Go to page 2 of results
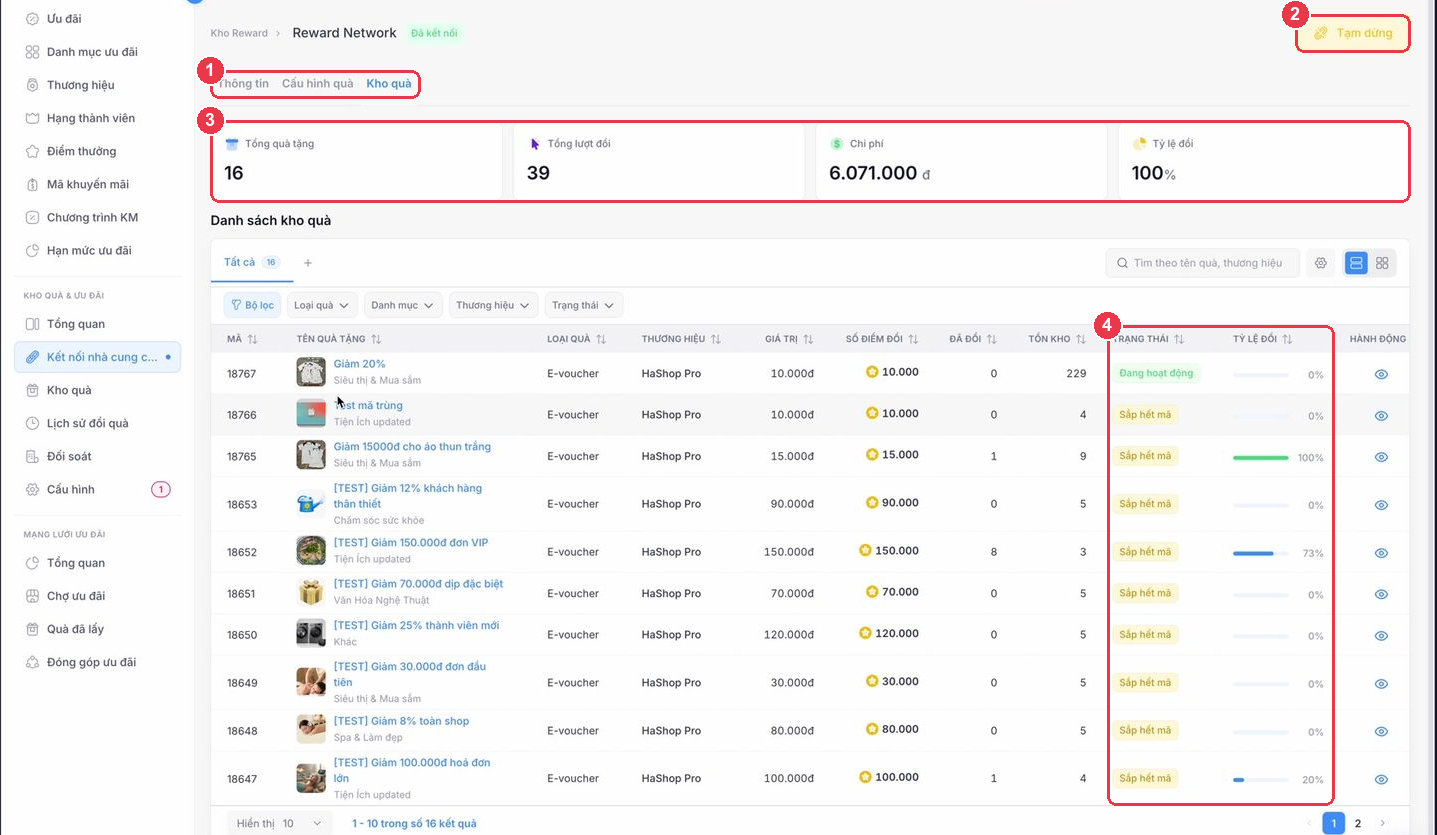Screen dimensions: 1437x835 click(x=1358, y=823)
